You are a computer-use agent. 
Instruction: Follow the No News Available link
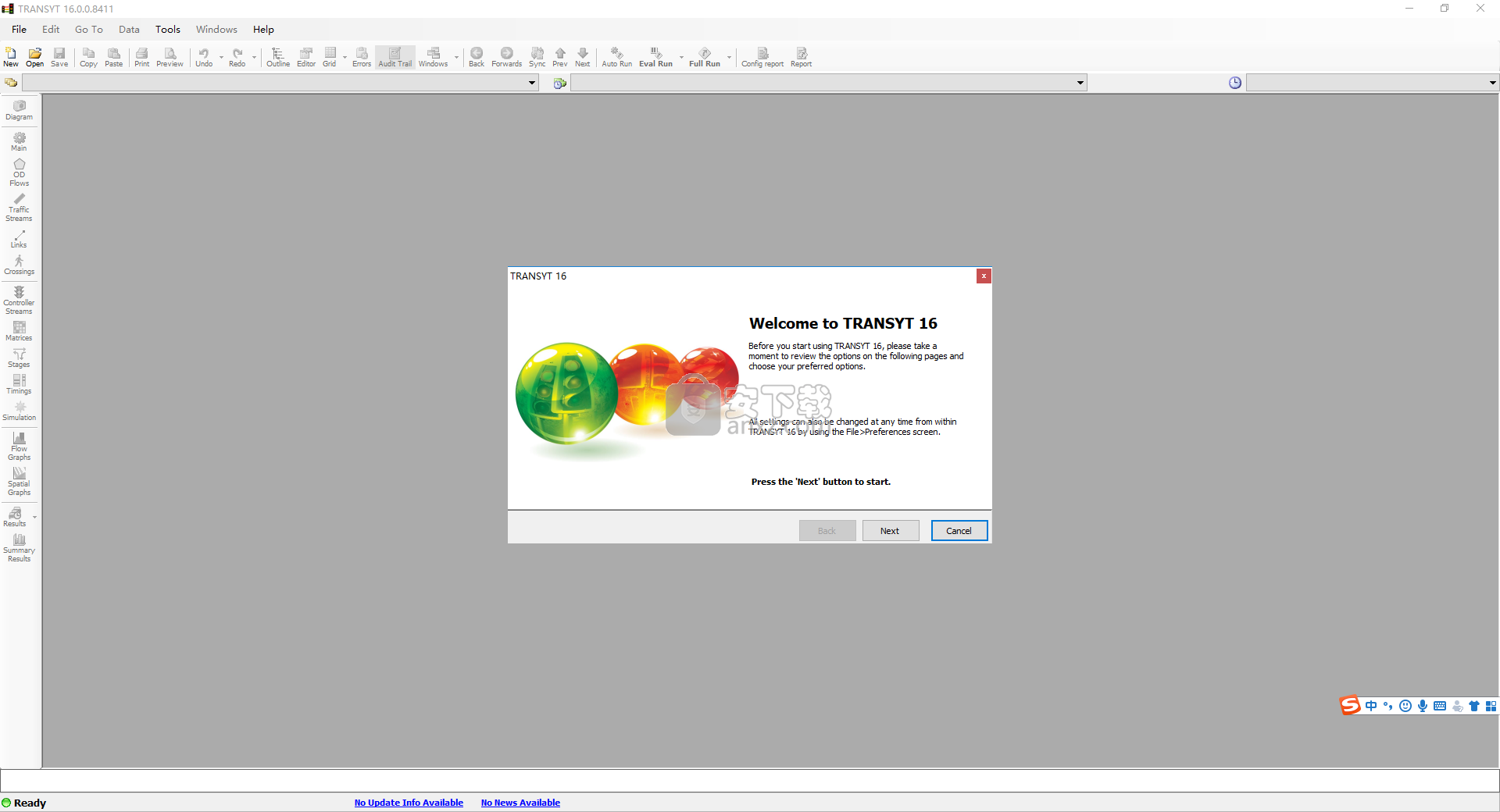coord(520,803)
